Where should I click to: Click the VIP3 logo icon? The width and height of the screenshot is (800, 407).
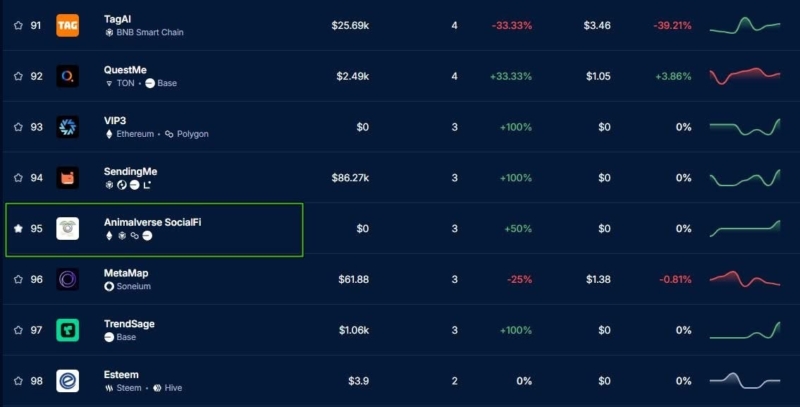(67, 127)
